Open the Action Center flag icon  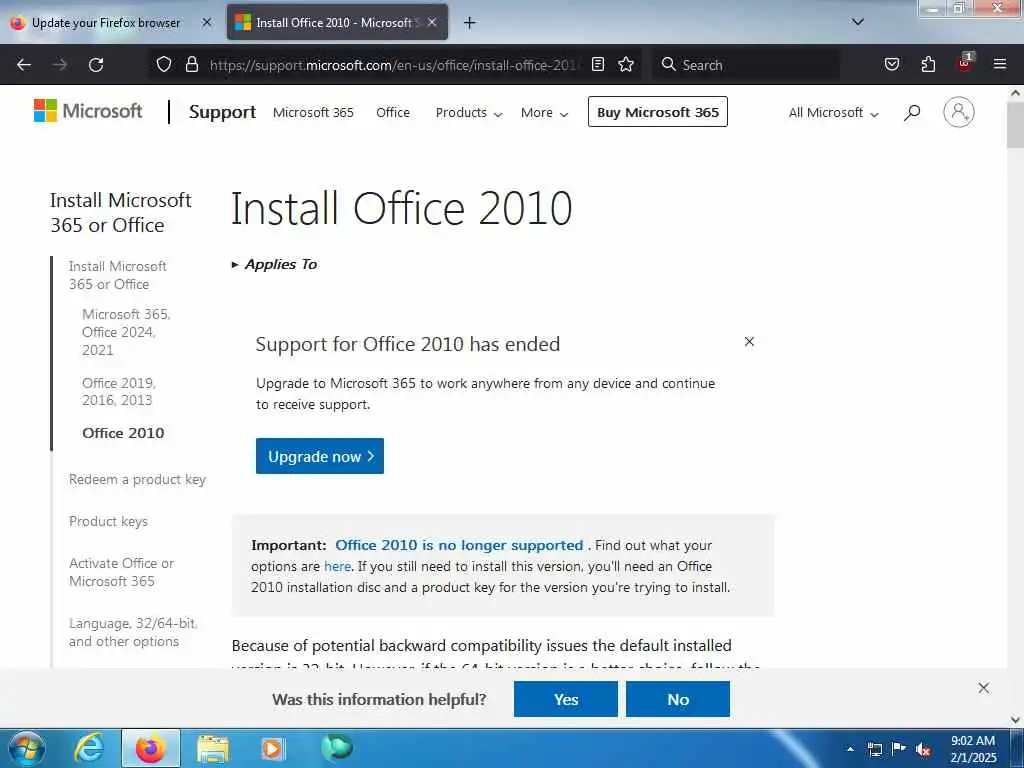point(899,749)
